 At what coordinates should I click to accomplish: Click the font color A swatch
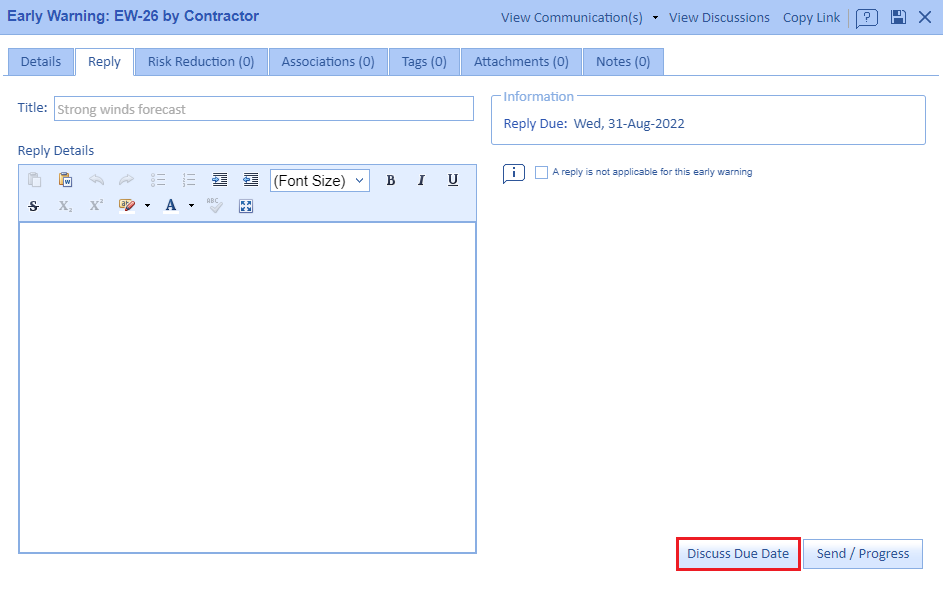coord(171,206)
